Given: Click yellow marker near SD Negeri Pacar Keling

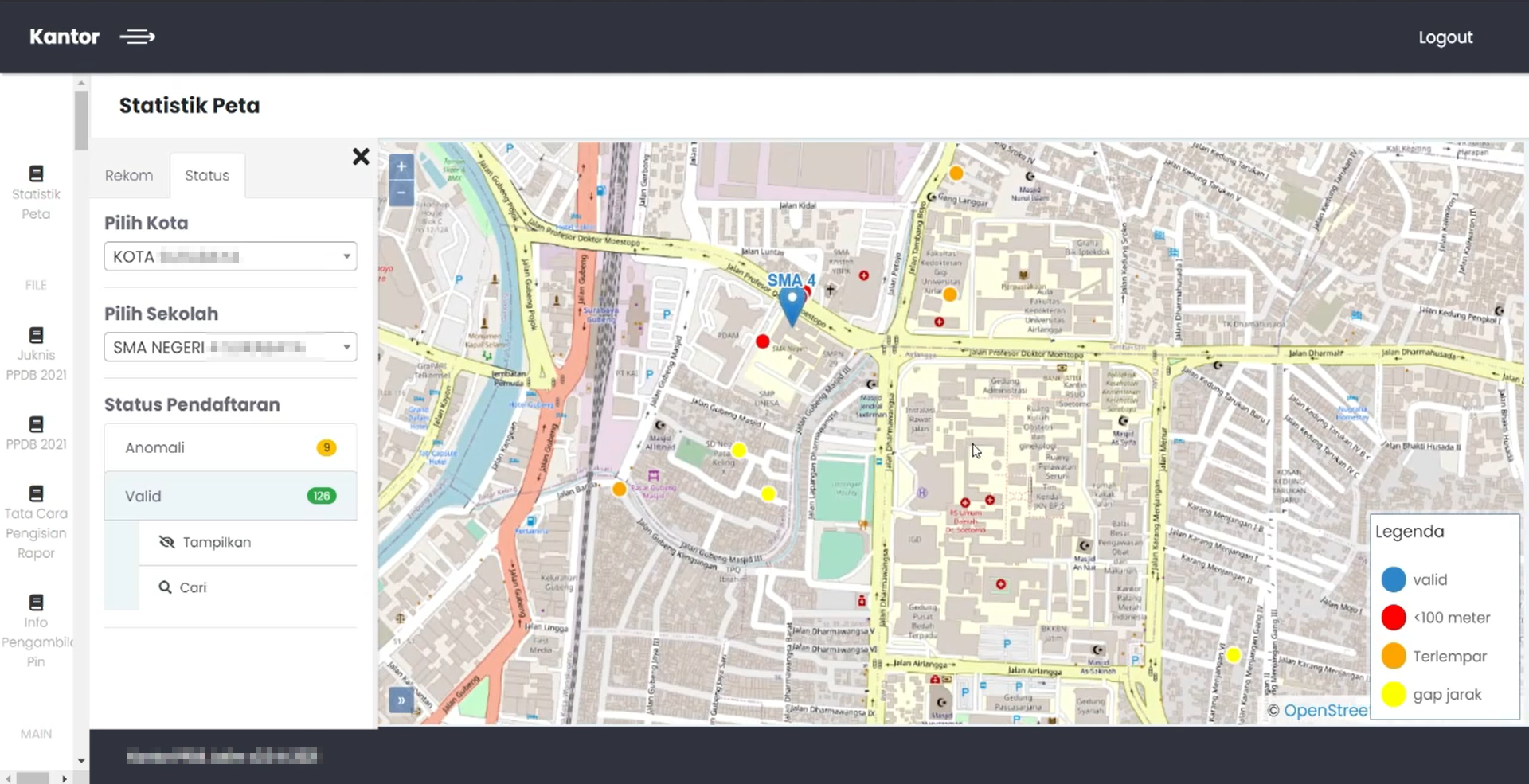Looking at the screenshot, I should pyautogui.click(x=739, y=451).
